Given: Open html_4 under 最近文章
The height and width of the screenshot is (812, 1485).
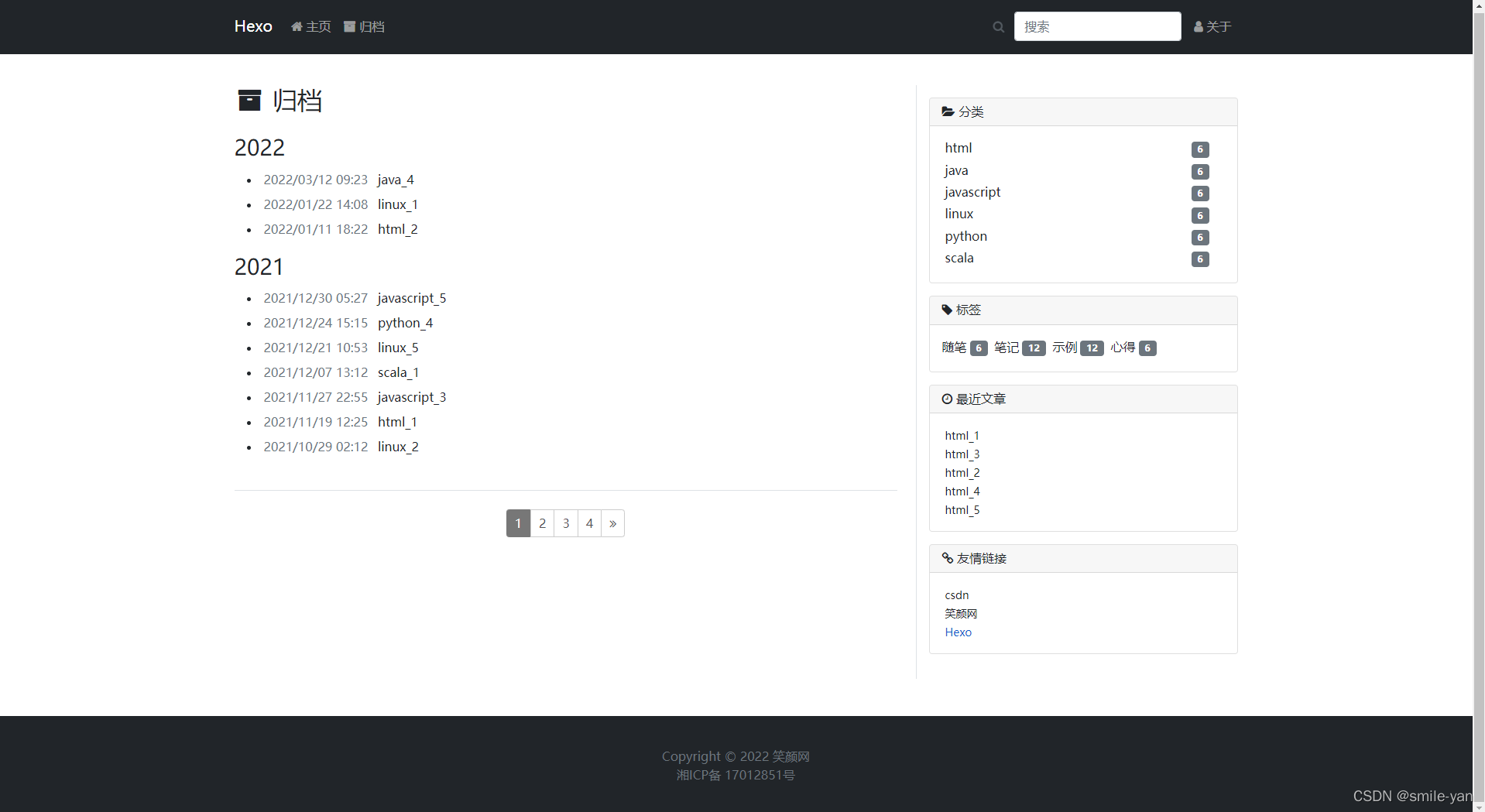Looking at the screenshot, I should pos(962,492).
